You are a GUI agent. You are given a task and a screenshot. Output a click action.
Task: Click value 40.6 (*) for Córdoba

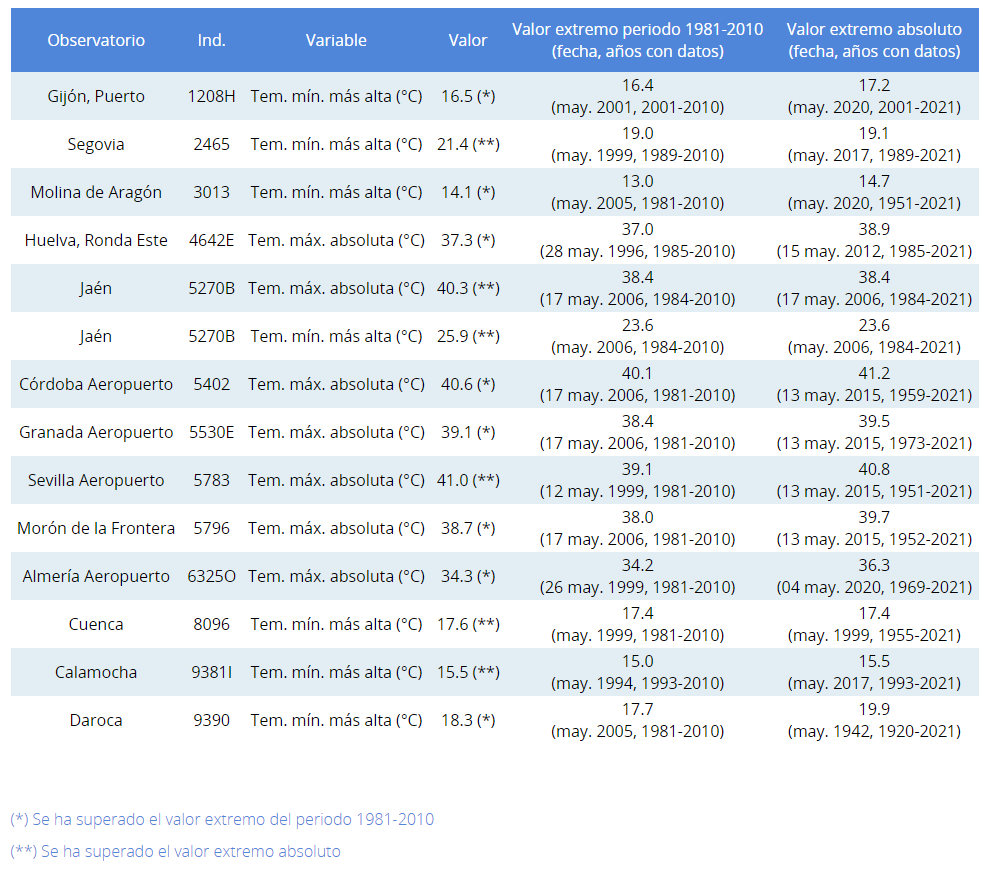coord(468,385)
